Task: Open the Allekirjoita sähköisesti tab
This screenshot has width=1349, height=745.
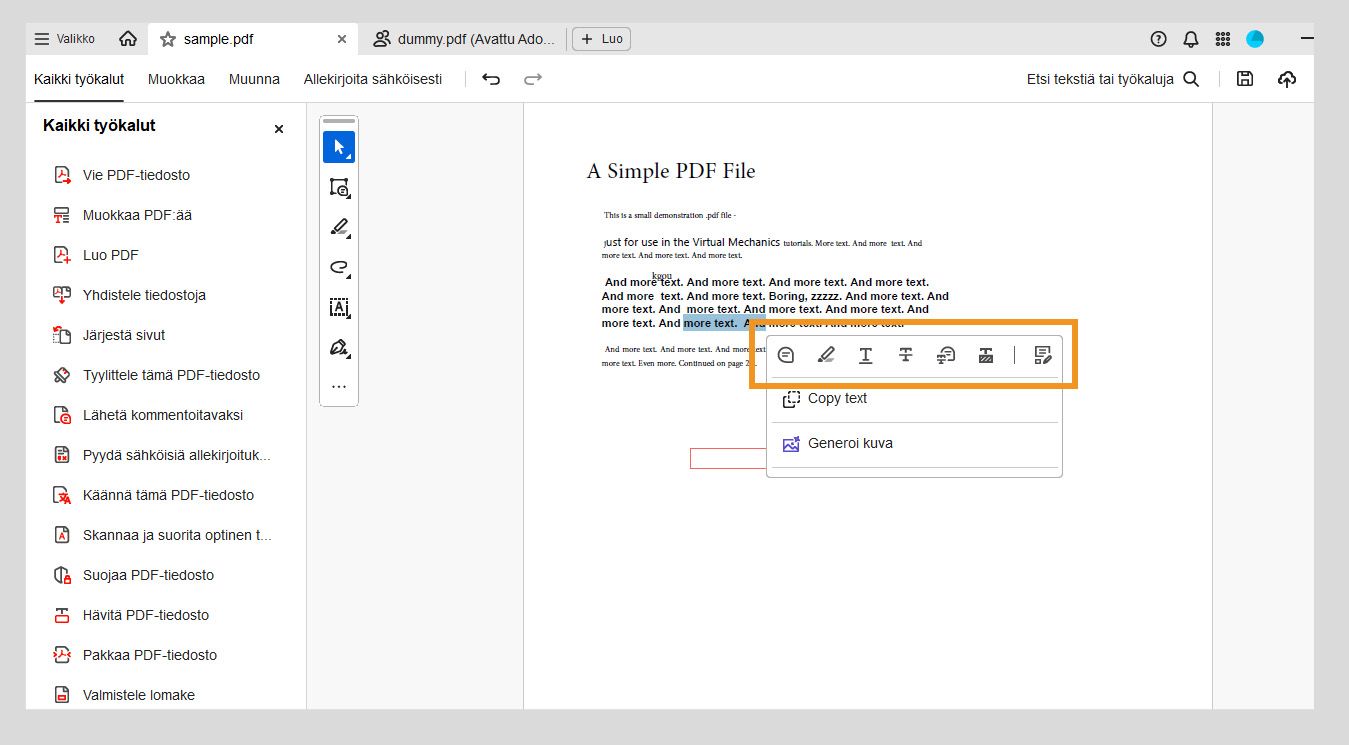Action: pos(373,79)
